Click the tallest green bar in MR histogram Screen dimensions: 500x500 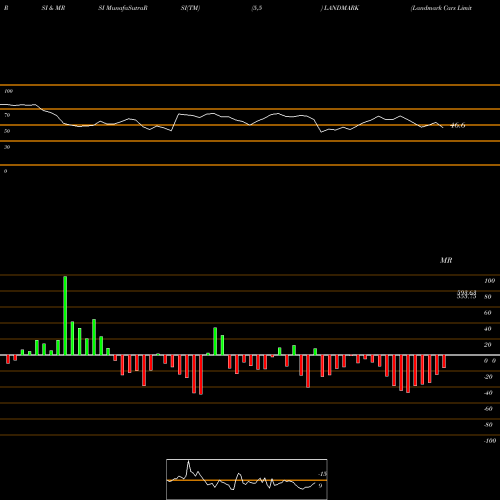tap(65, 315)
